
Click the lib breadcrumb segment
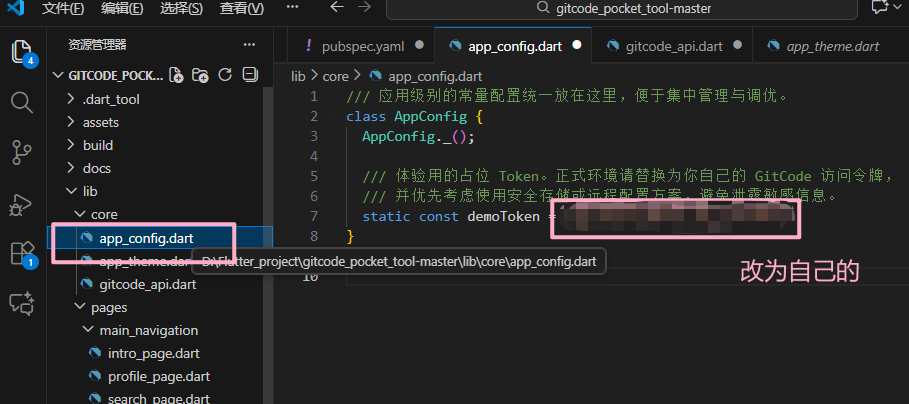tap(298, 77)
